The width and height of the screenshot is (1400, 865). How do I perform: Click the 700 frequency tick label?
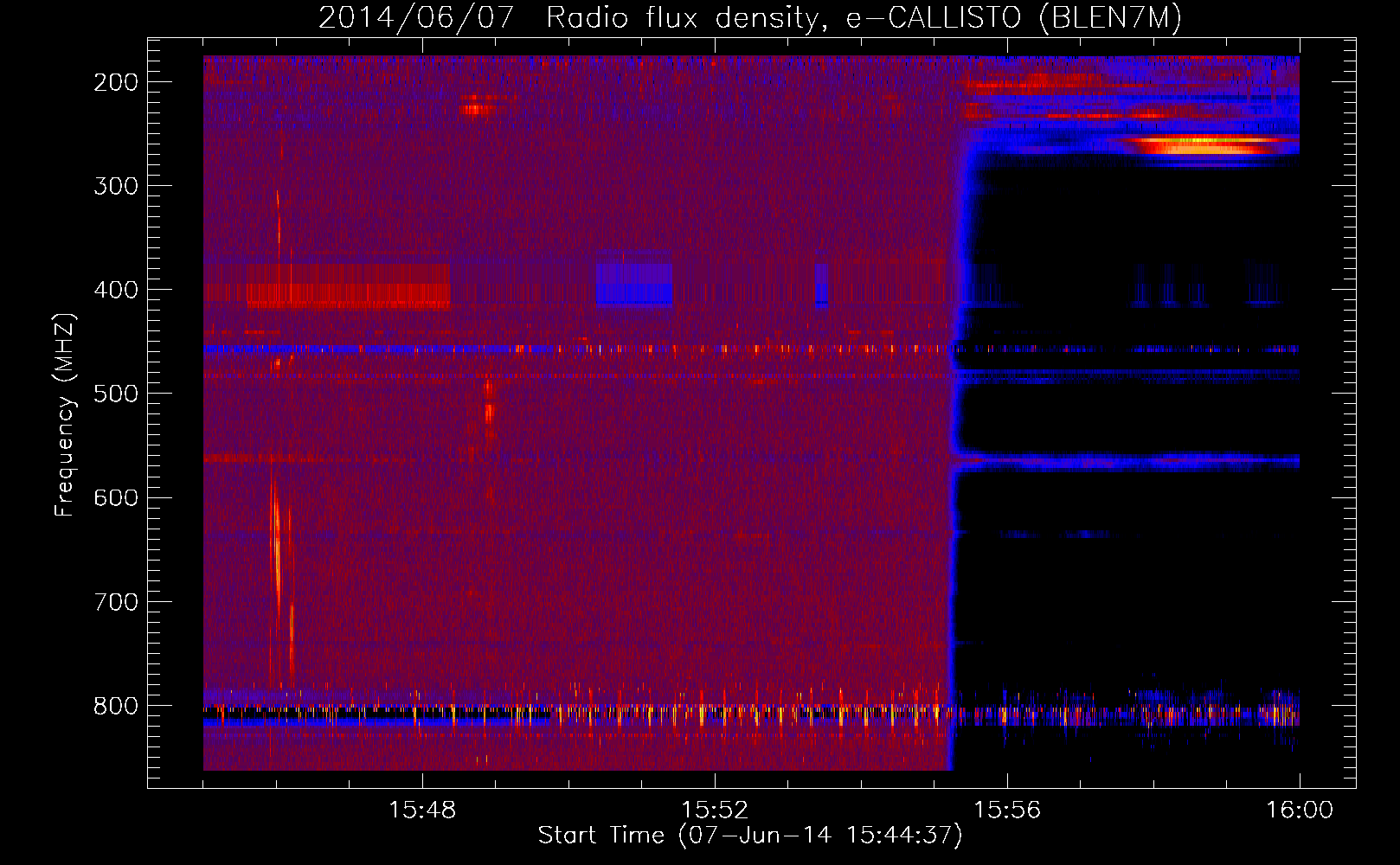[x=116, y=602]
